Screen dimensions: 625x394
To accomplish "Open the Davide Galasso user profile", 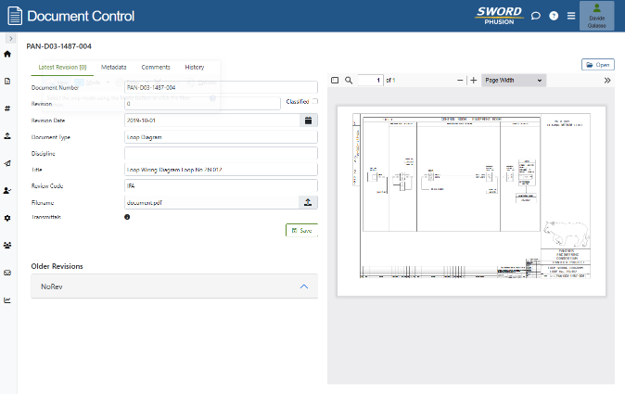I will coord(597,16).
